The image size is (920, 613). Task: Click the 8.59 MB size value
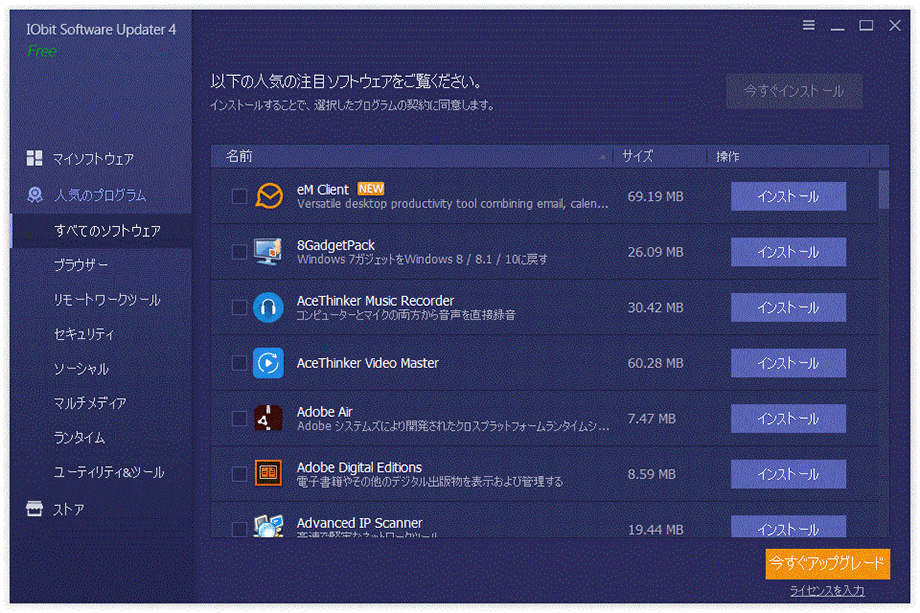coord(651,474)
